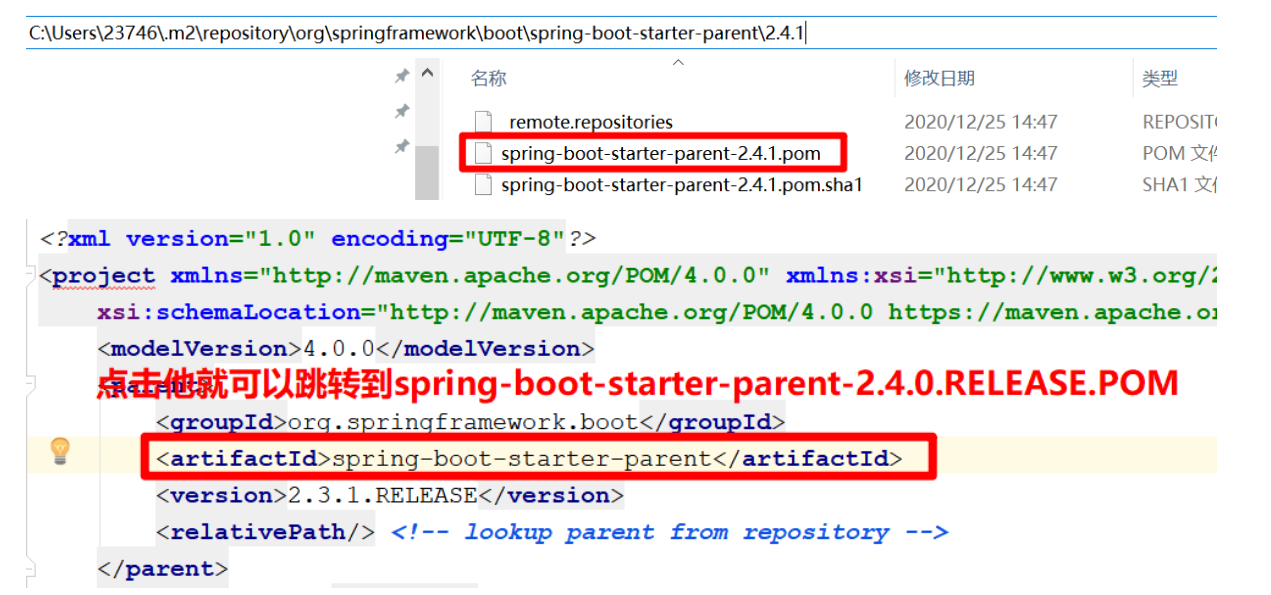Click the middle pin icon in sidebar

coord(401,111)
